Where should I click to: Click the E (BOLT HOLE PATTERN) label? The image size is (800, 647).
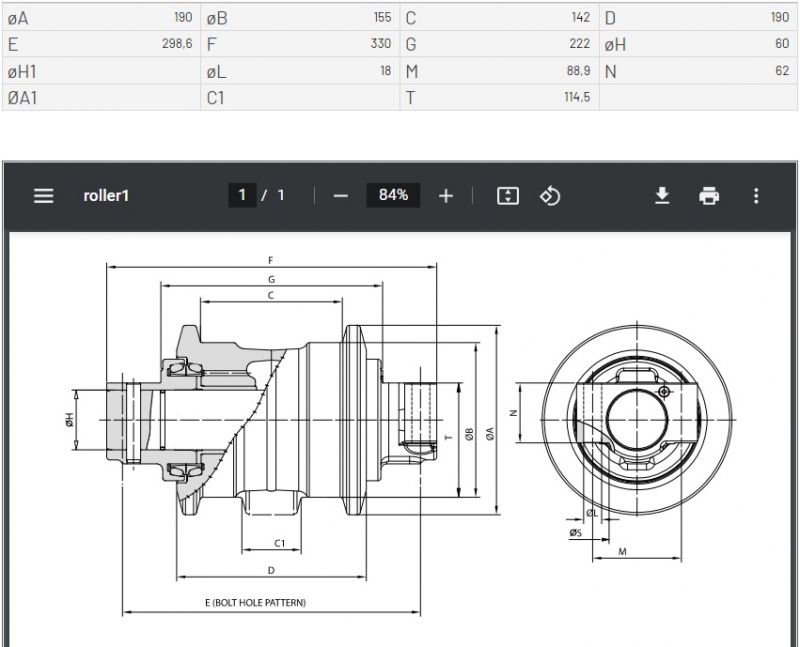pos(255,603)
